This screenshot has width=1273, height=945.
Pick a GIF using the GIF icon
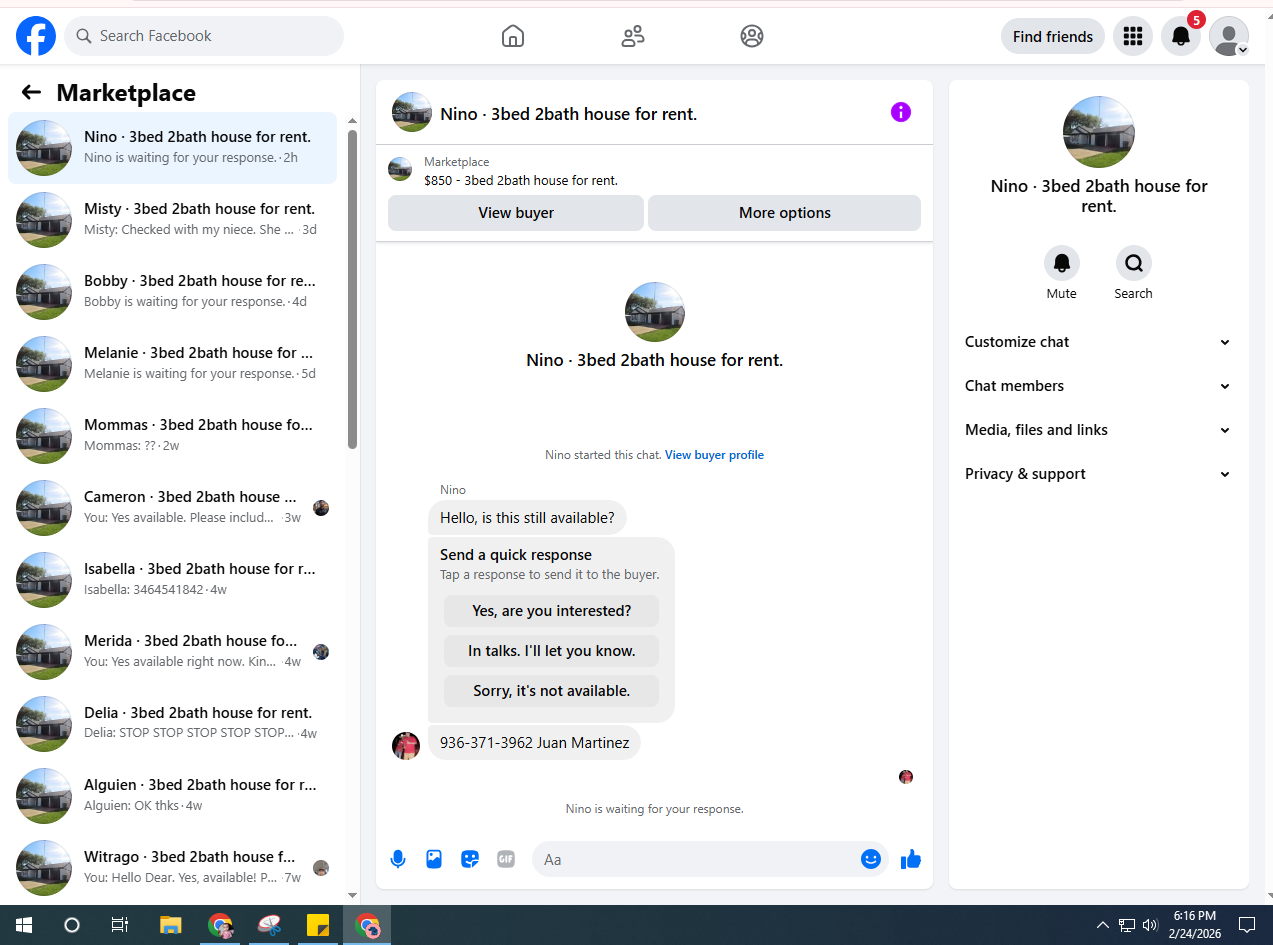[506, 859]
